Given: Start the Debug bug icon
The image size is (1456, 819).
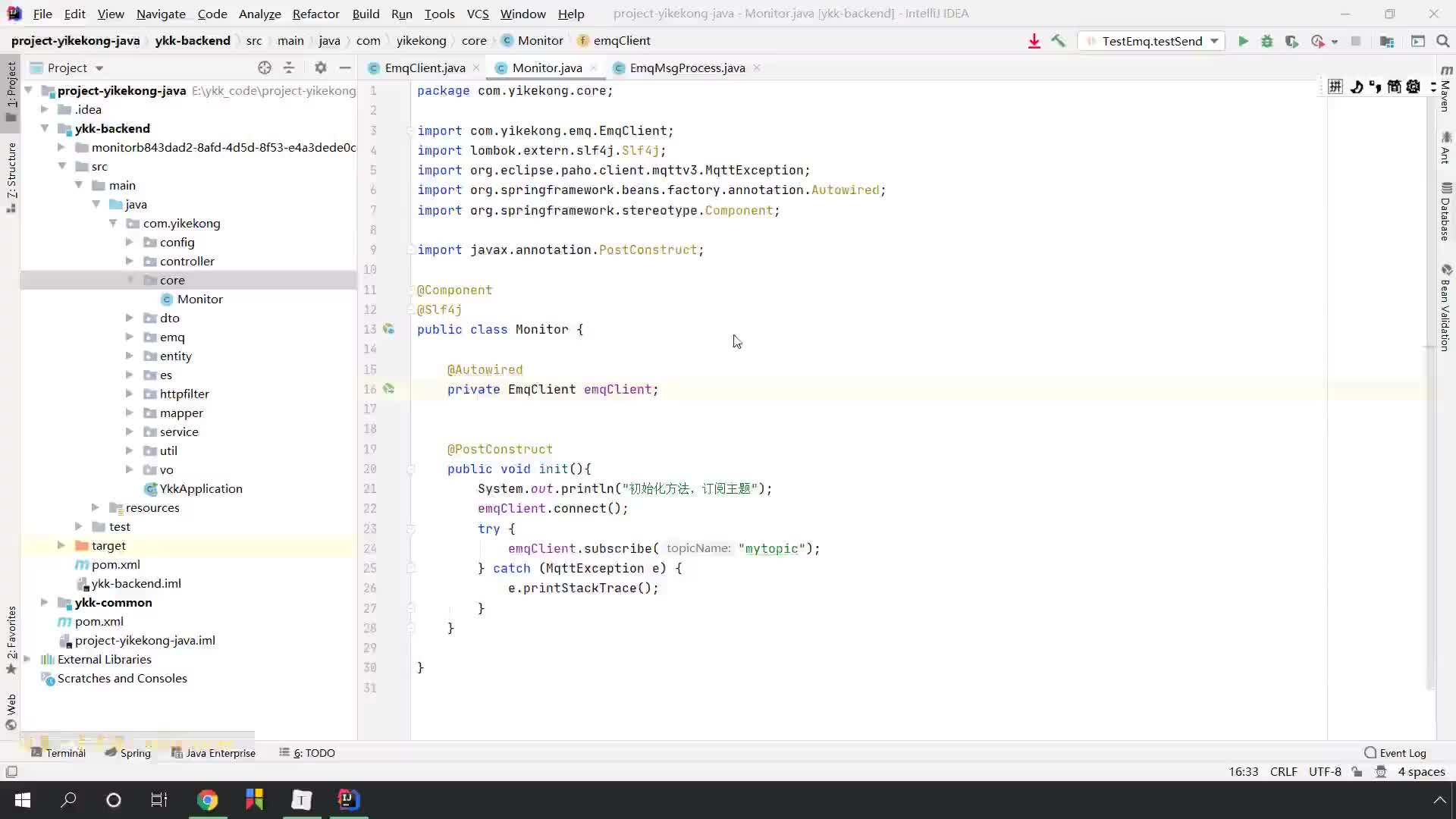Looking at the screenshot, I should [1267, 41].
